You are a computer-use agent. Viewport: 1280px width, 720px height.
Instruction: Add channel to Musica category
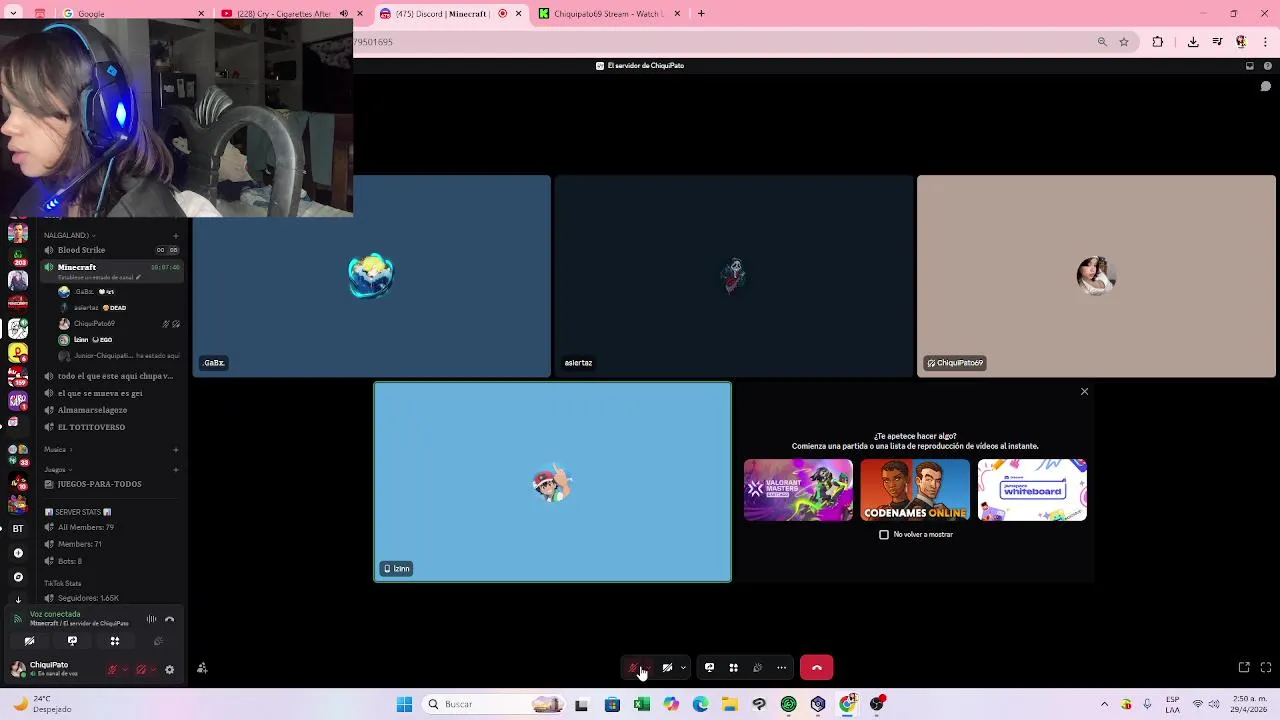175,449
